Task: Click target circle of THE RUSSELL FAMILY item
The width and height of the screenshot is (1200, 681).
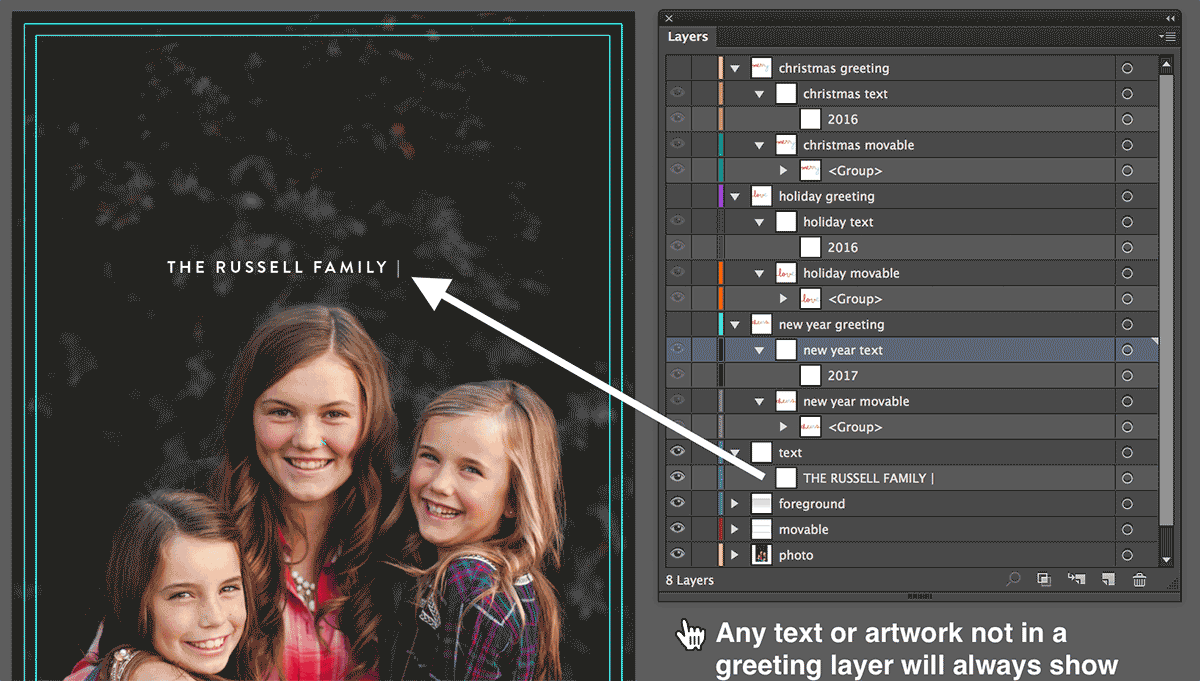Action: tap(1127, 478)
